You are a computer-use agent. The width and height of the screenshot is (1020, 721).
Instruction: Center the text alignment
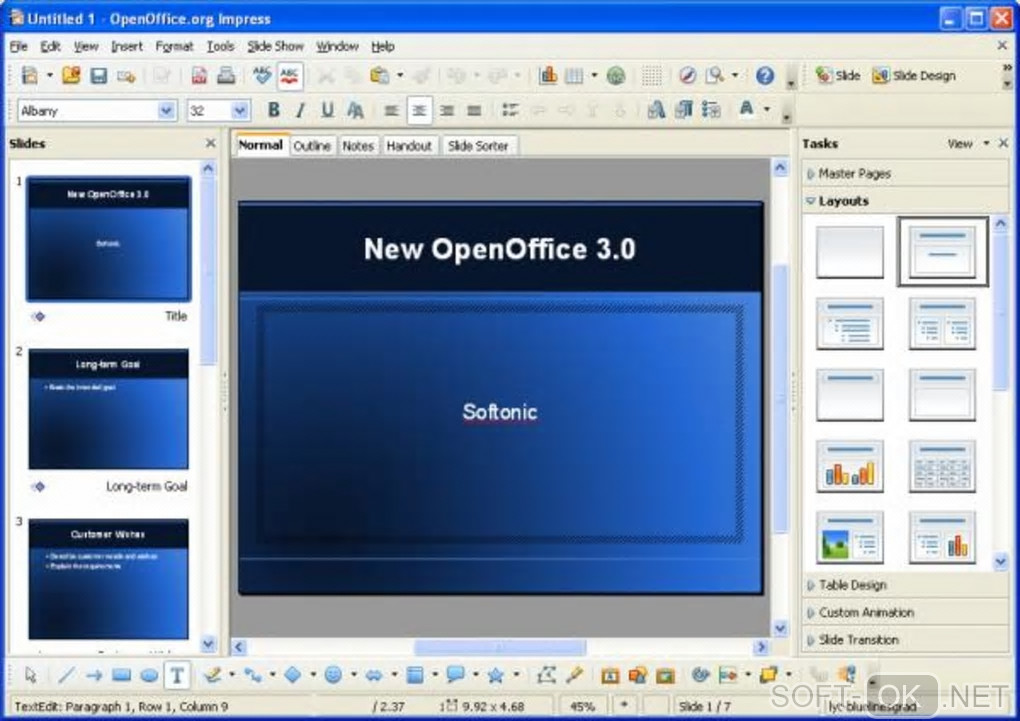click(419, 110)
